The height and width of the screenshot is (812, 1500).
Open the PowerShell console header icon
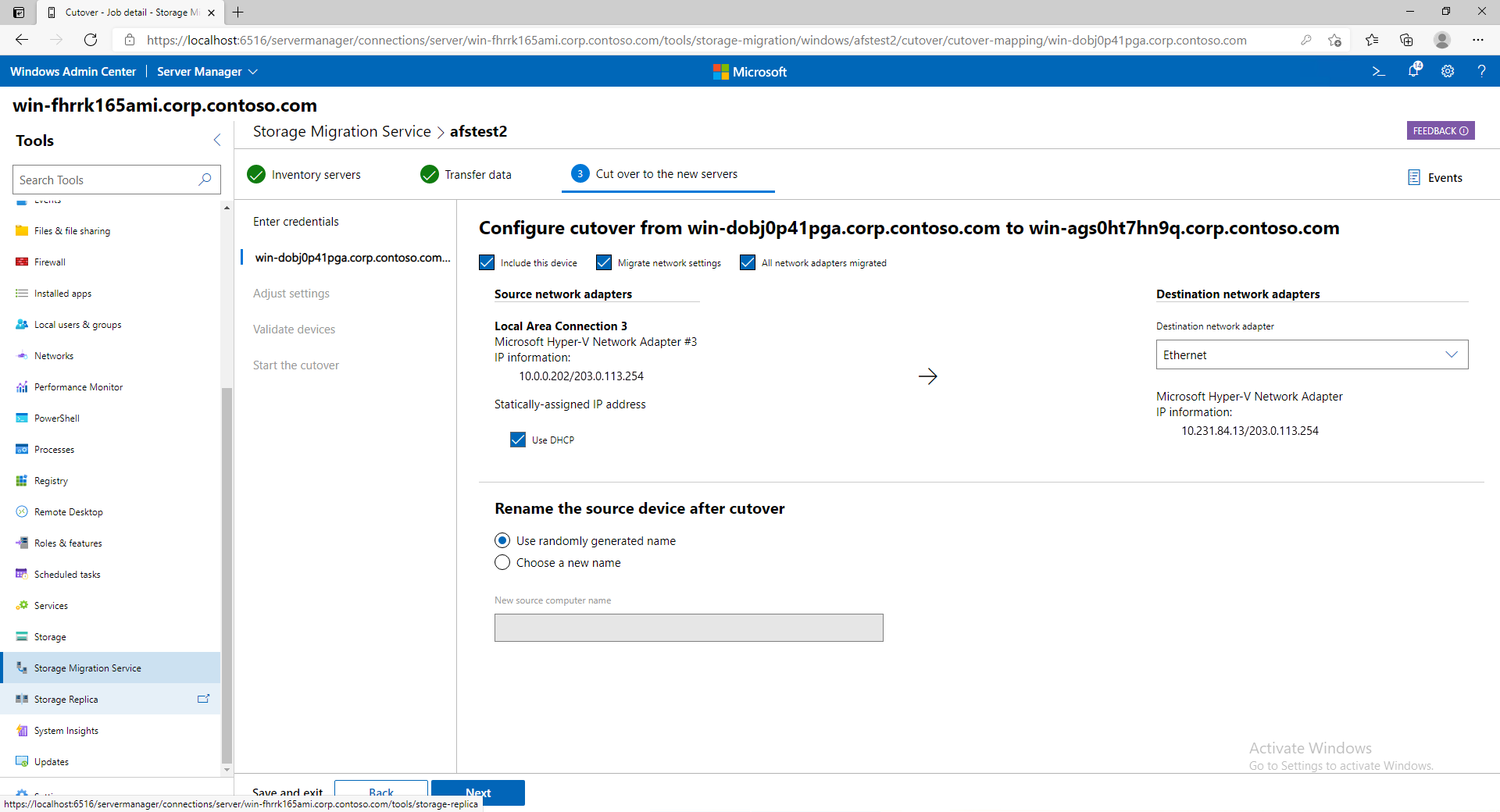point(1379,71)
